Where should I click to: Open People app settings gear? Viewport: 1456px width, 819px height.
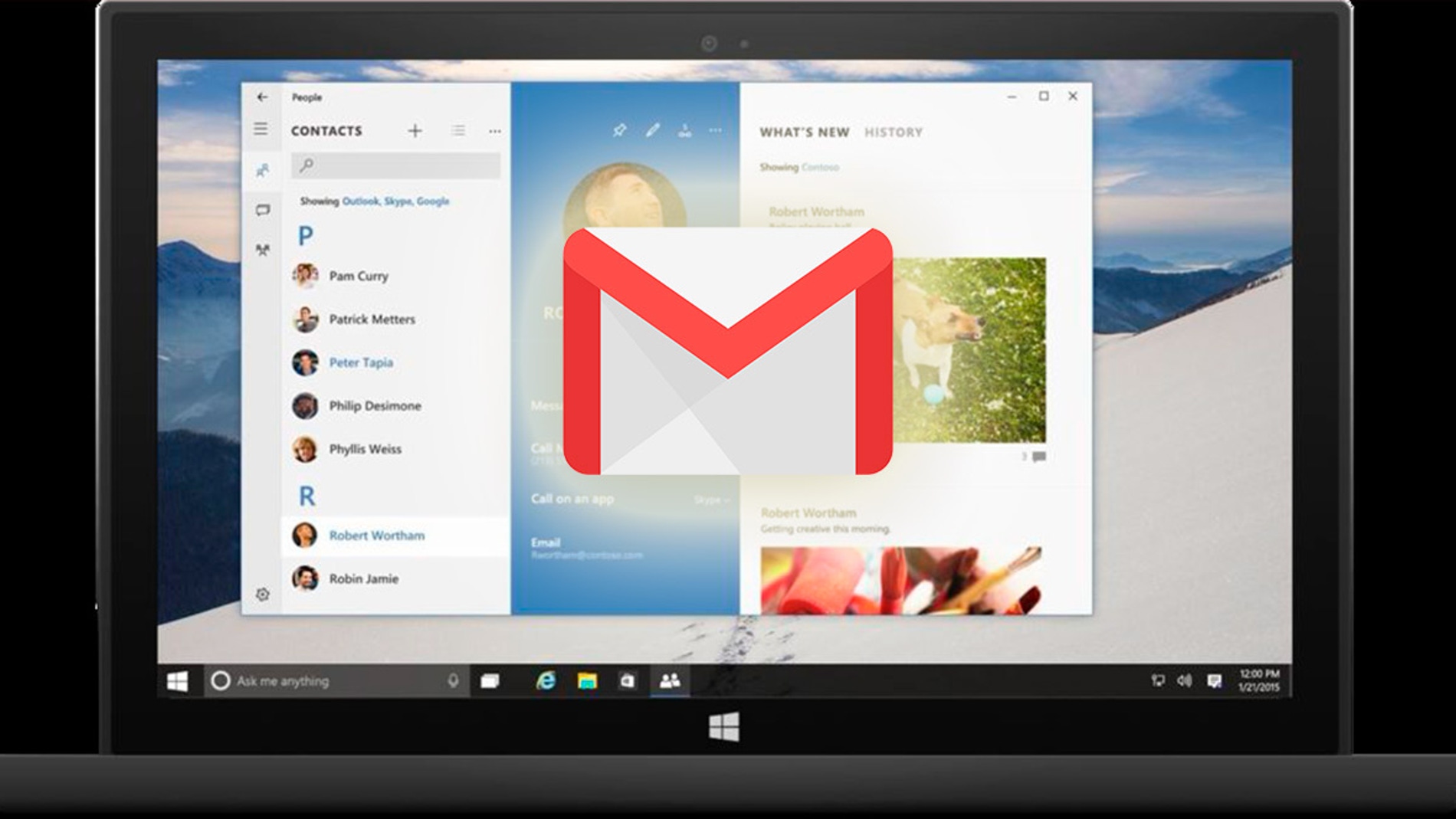coord(262,595)
